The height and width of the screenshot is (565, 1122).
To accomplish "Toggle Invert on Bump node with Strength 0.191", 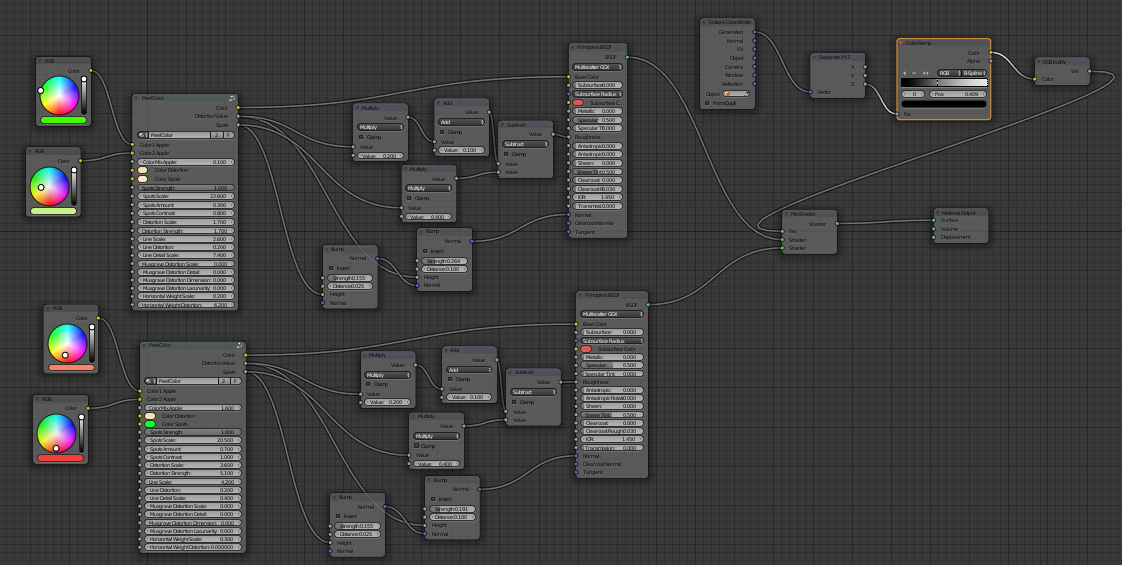I will point(432,499).
